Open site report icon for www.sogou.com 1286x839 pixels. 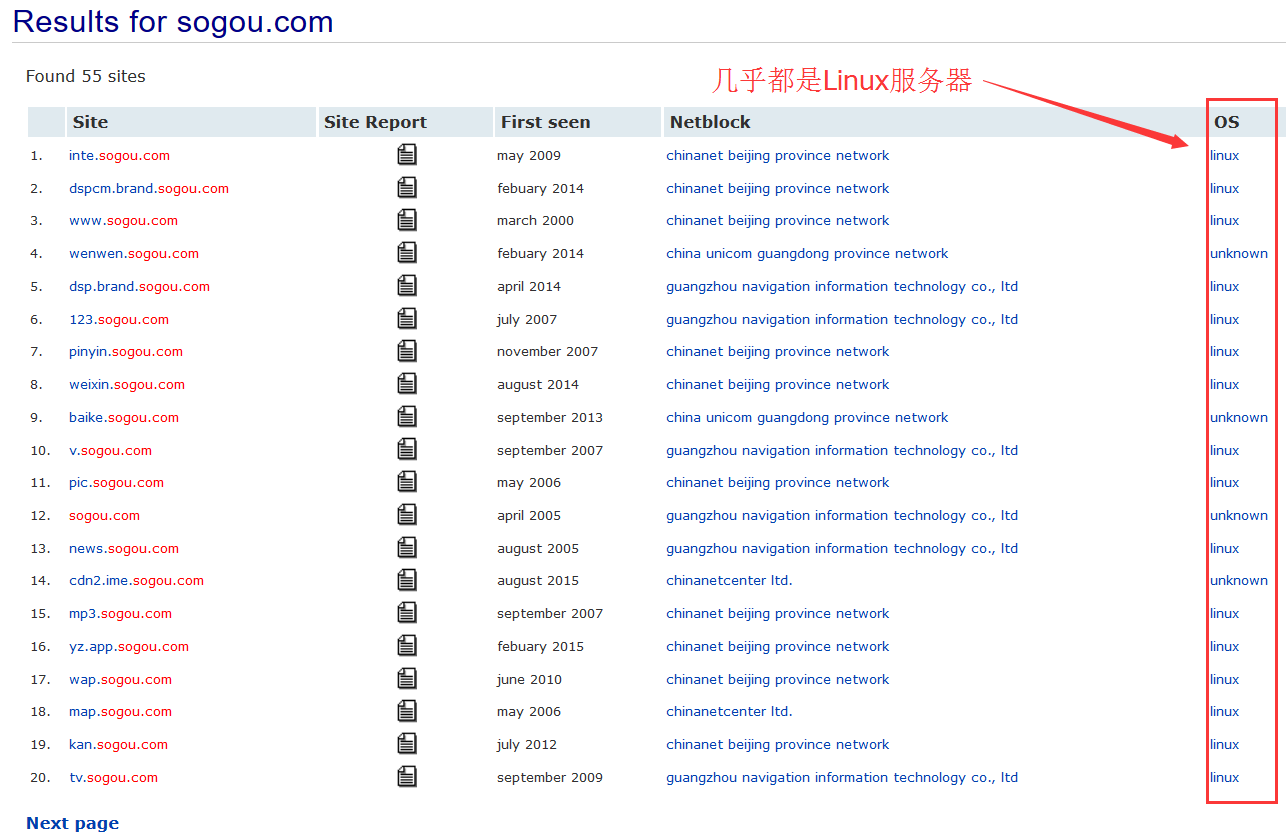tap(407, 220)
